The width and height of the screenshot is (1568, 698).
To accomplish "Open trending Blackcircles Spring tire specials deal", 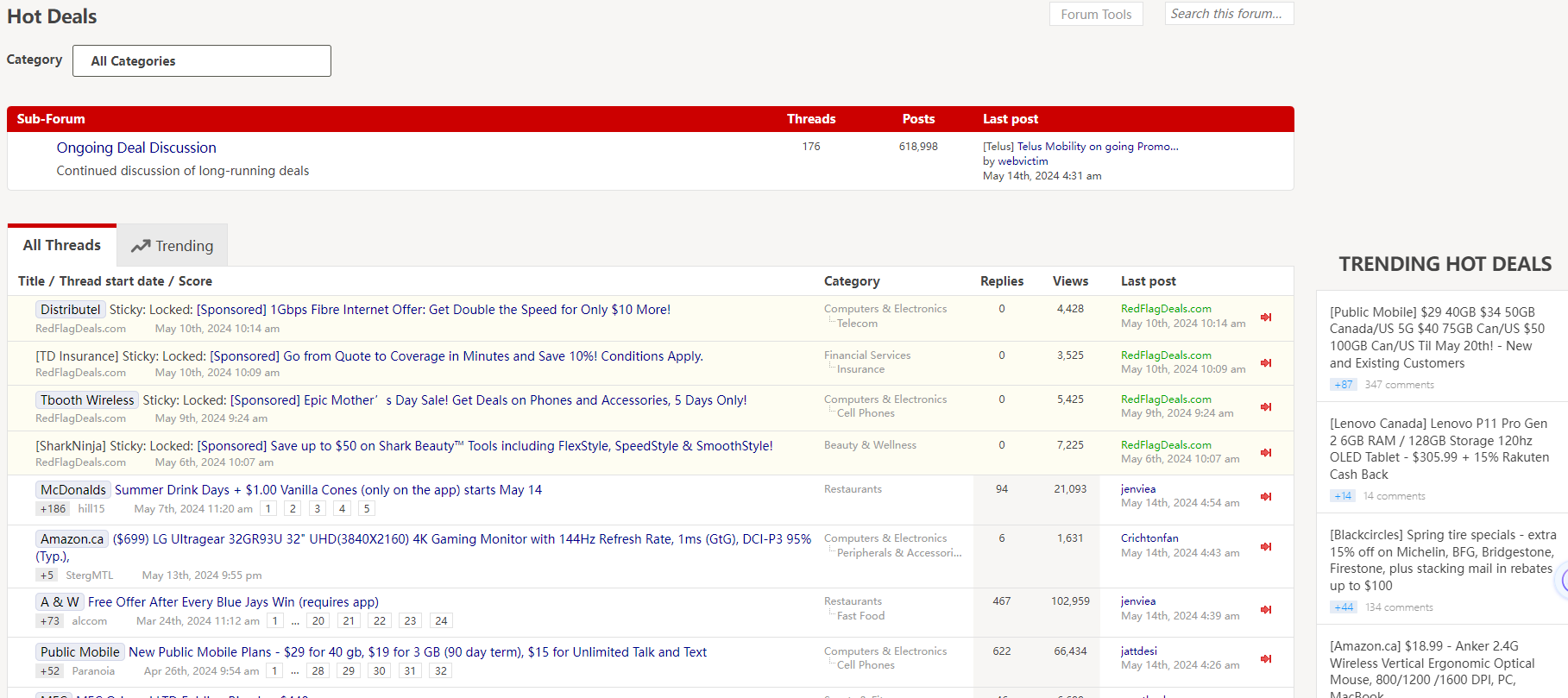I will (1443, 560).
